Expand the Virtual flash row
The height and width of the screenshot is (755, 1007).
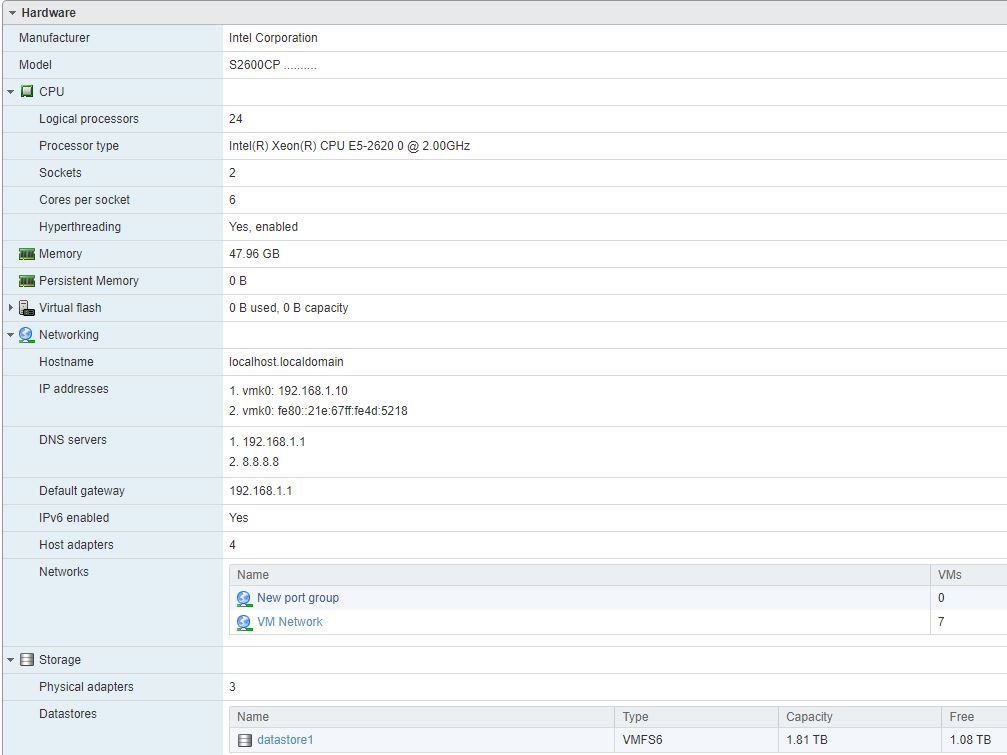pyautogui.click(x=11, y=308)
